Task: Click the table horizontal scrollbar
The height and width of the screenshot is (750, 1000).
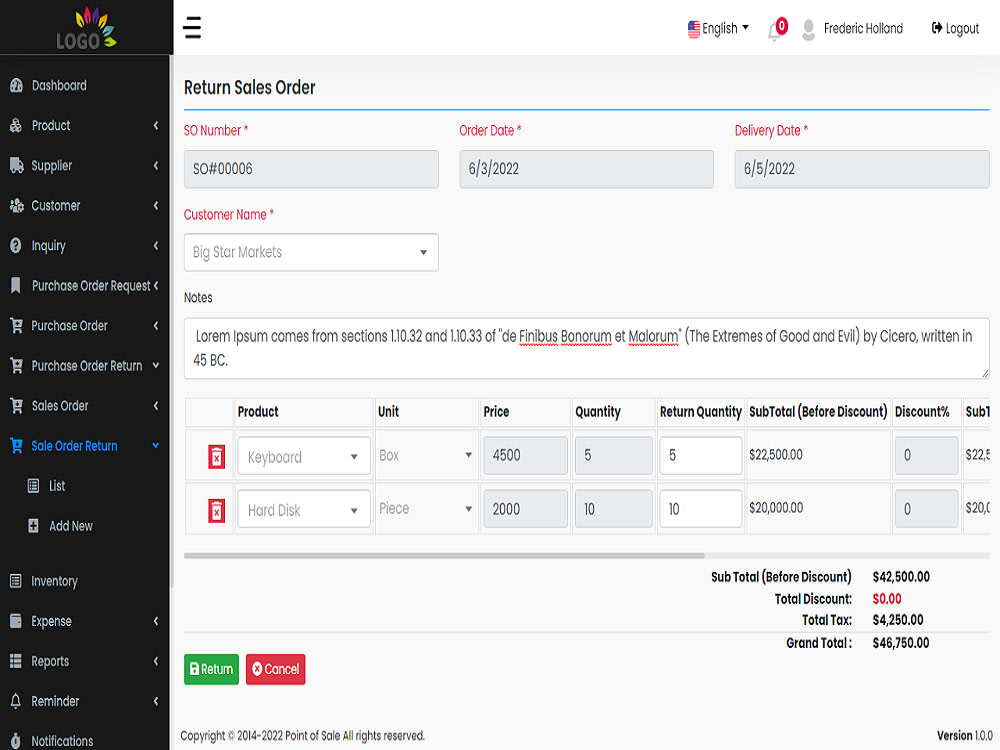Action: (x=444, y=555)
